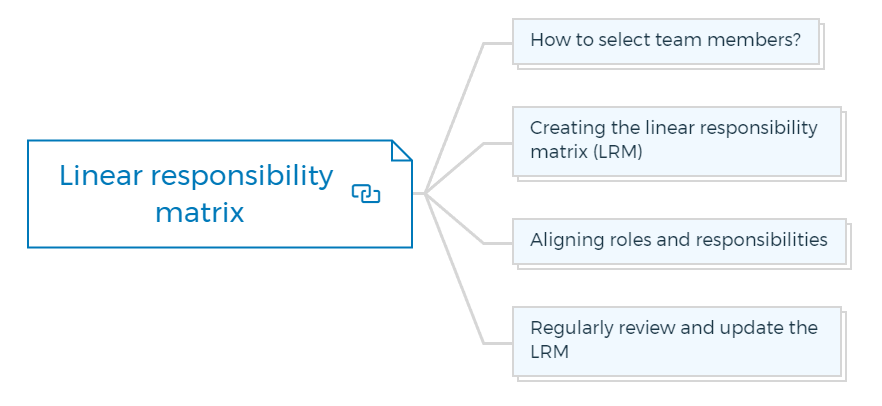Click stacked card edge behind "Creating the linear" node
This screenshot has width=882, height=406.
pyautogui.click(x=844, y=146)
